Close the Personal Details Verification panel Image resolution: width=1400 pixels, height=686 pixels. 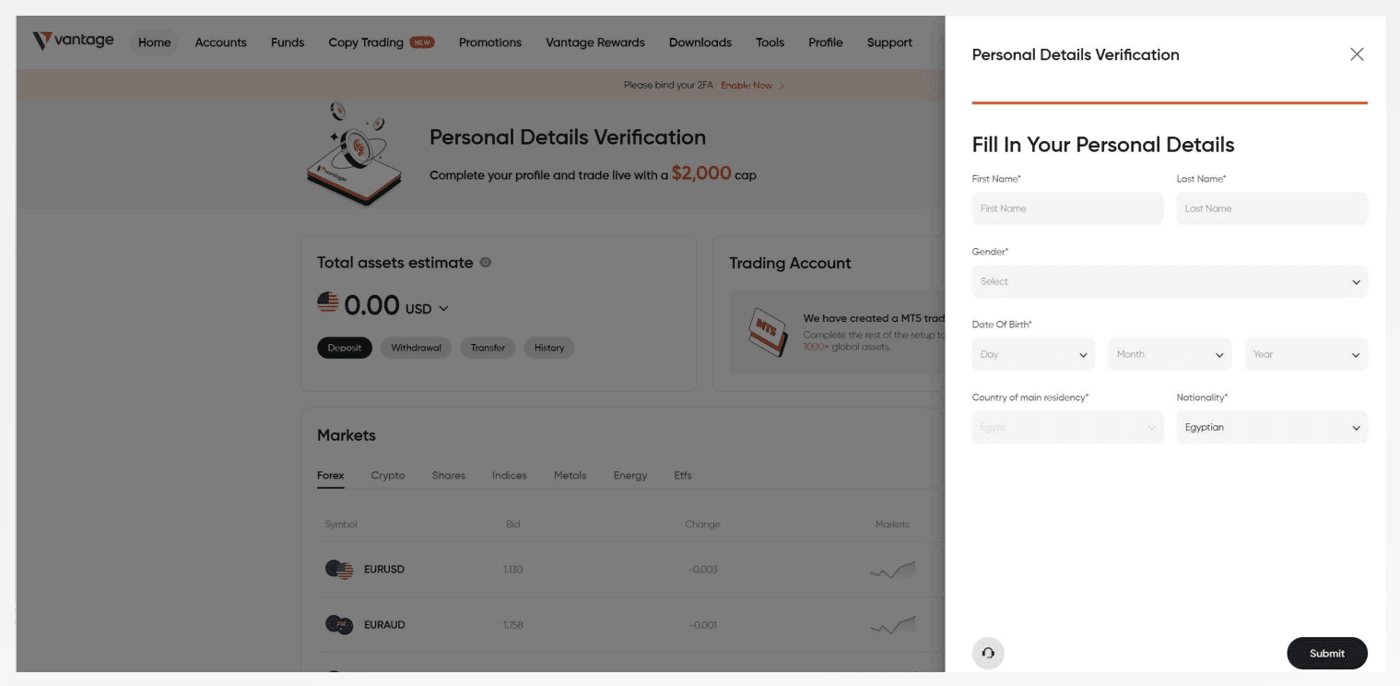[1356, 54]
